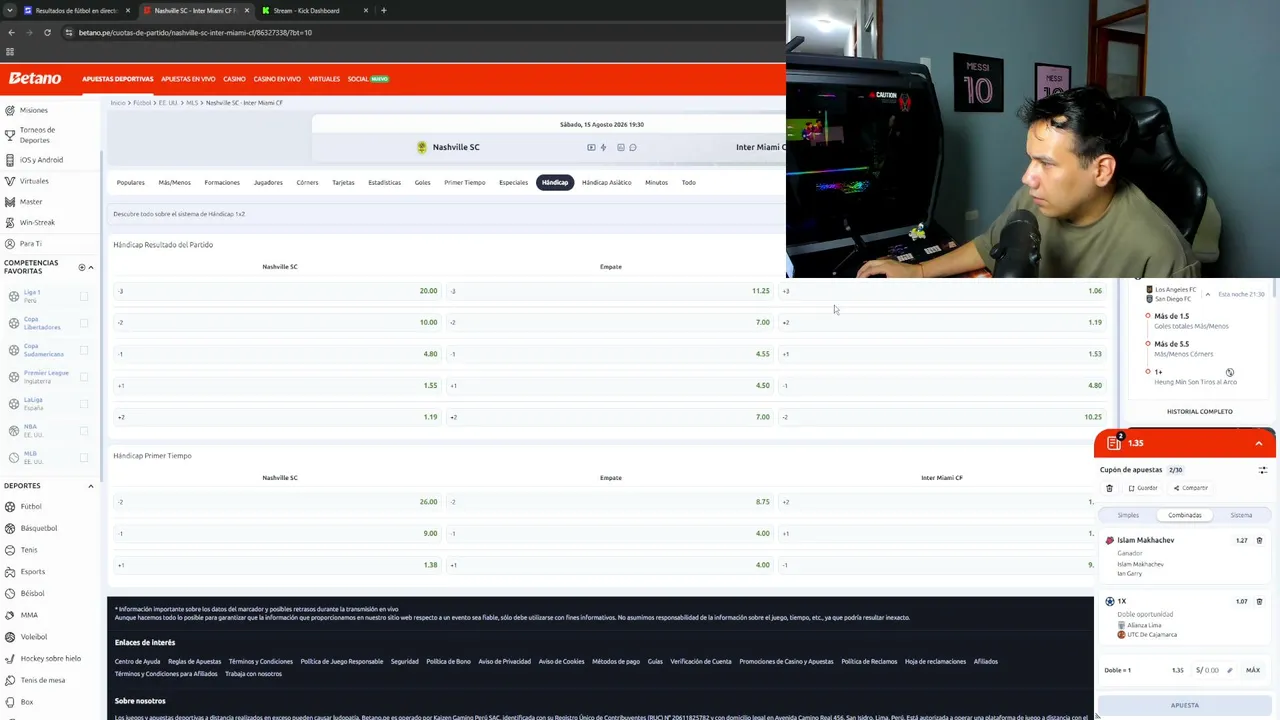The width and height of the screenshot is (1280, 720).
Task: Tick the Liga 1 Perú checkbox
Action: (84, 296)
